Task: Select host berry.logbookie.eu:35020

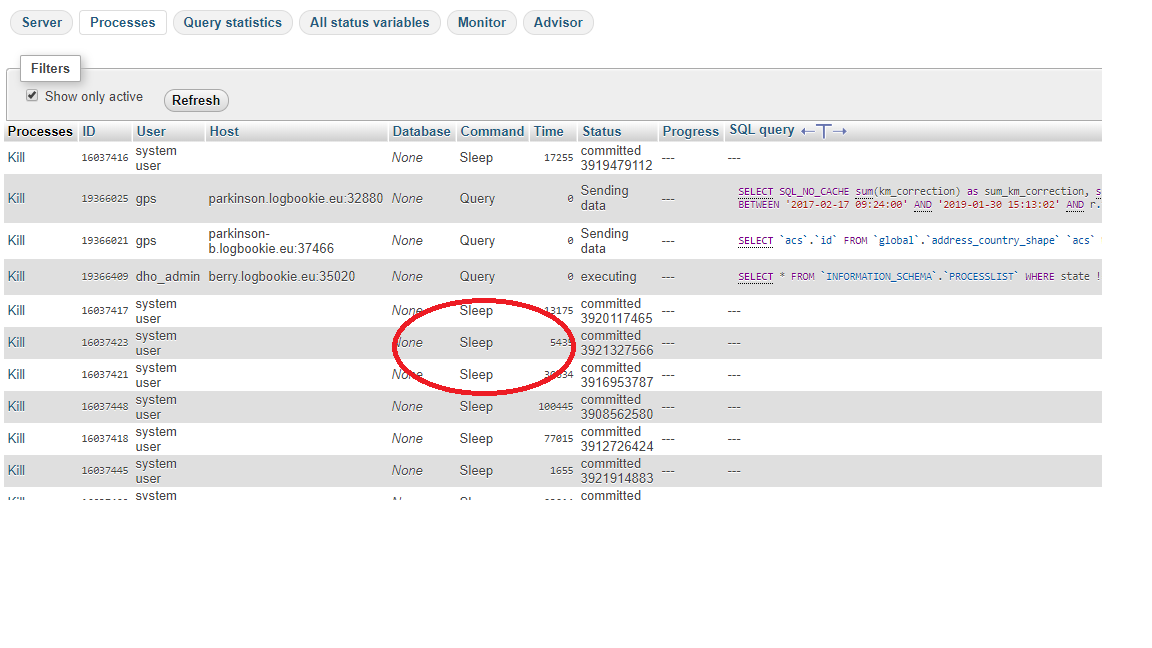Action: [281, 276]
